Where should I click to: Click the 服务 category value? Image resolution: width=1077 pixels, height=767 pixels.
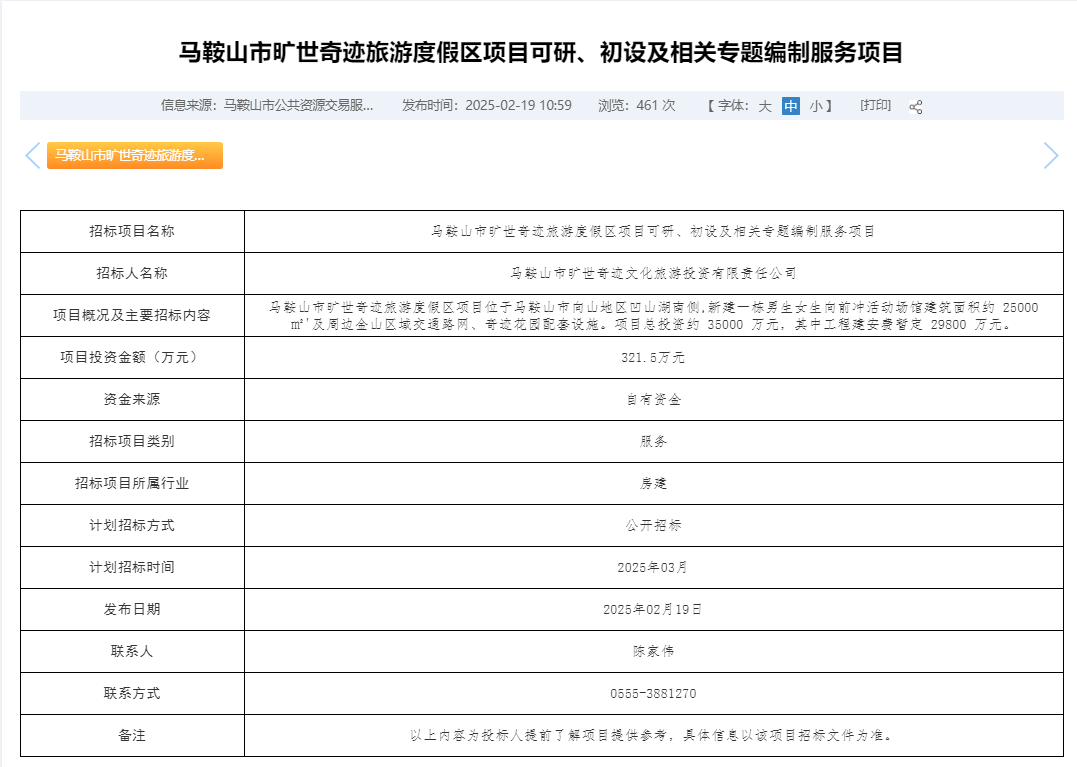[x=653, y=442]
